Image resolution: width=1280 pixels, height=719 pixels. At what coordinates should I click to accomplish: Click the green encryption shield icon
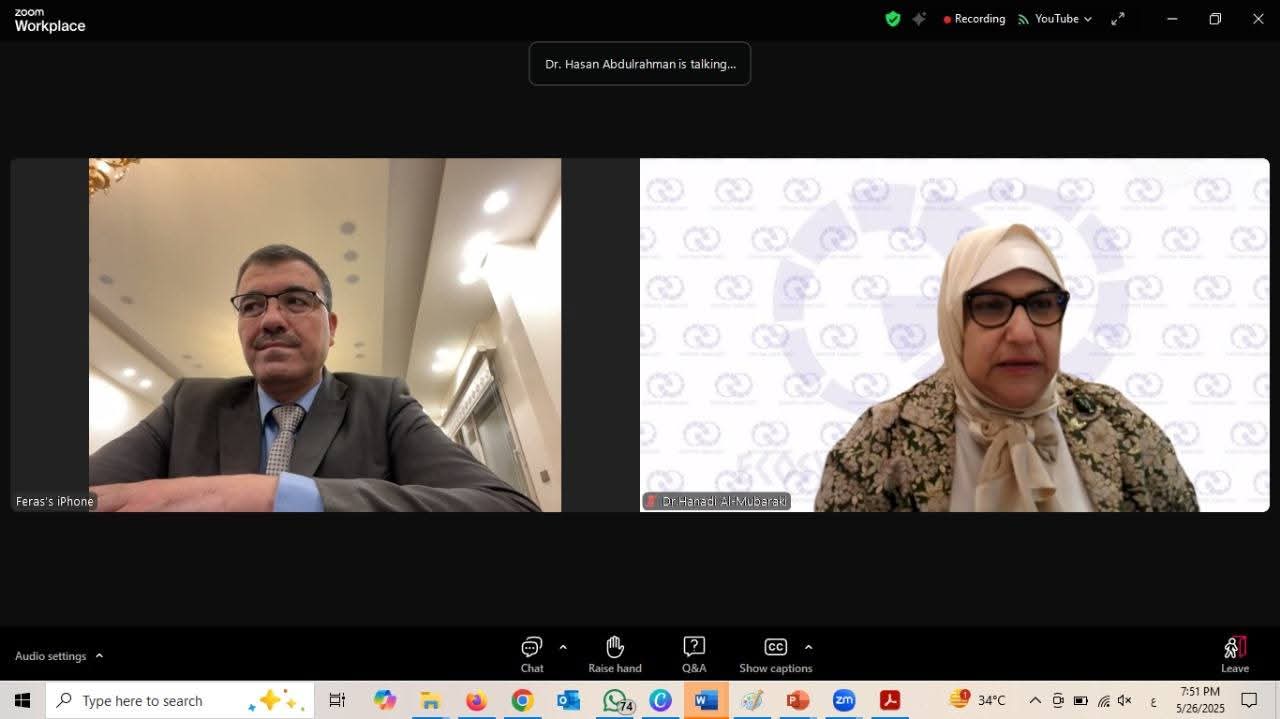point(893,19)
